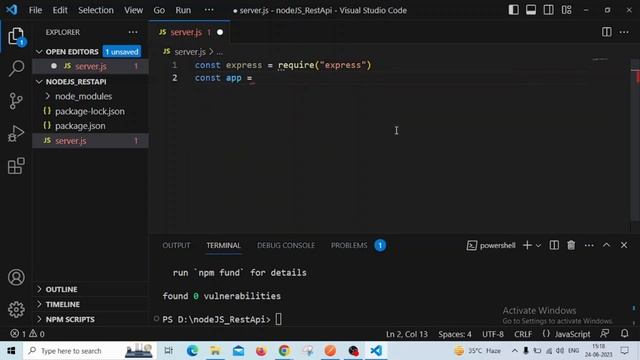Expand the TIMELINE section

click(x=39, y=304)
